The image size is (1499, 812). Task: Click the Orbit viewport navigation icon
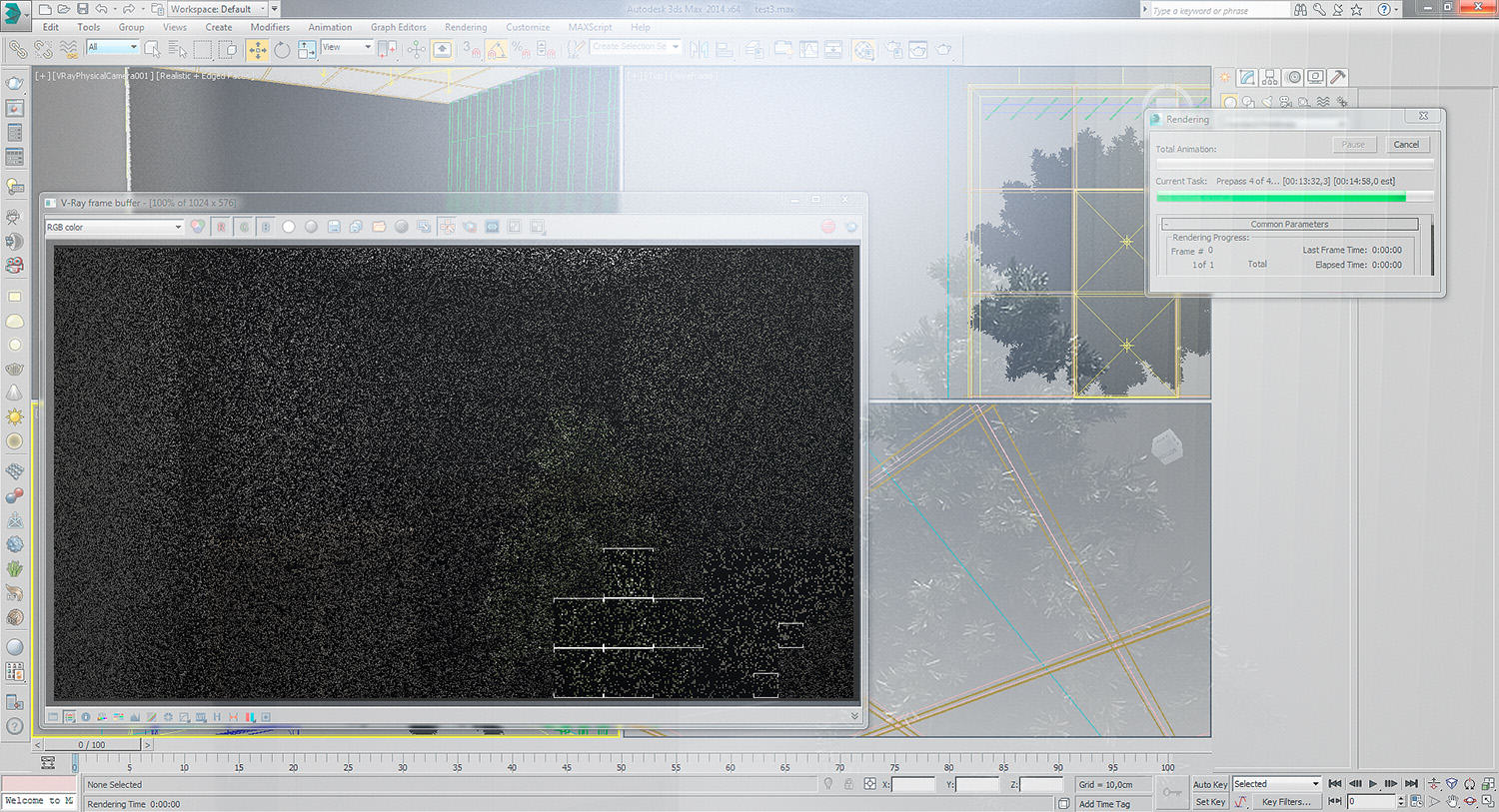point(1469,802)
